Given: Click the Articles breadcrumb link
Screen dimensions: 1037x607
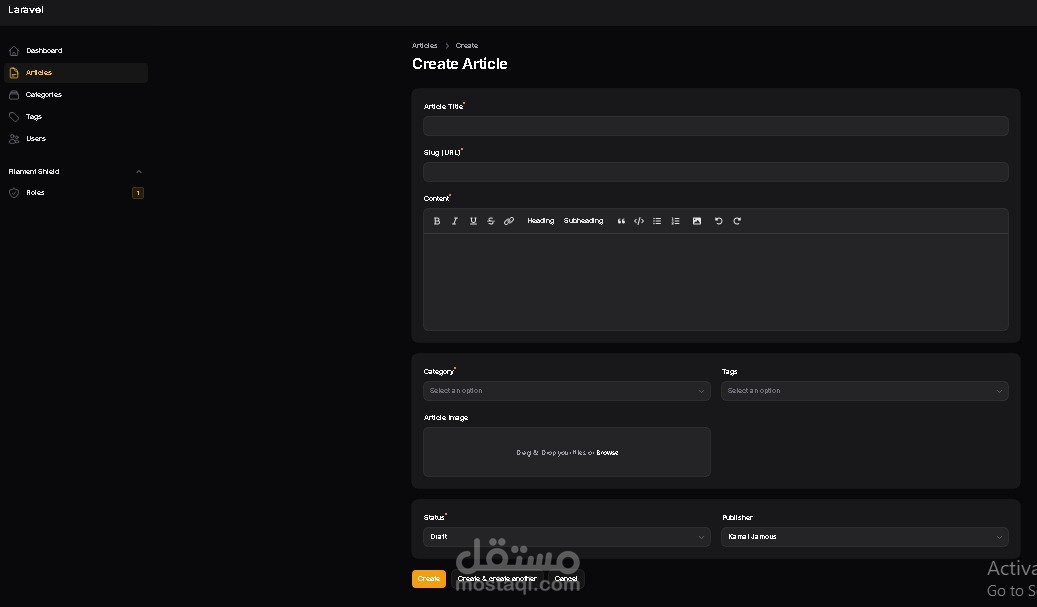Looking at the screenshot, I should [425, 46].
